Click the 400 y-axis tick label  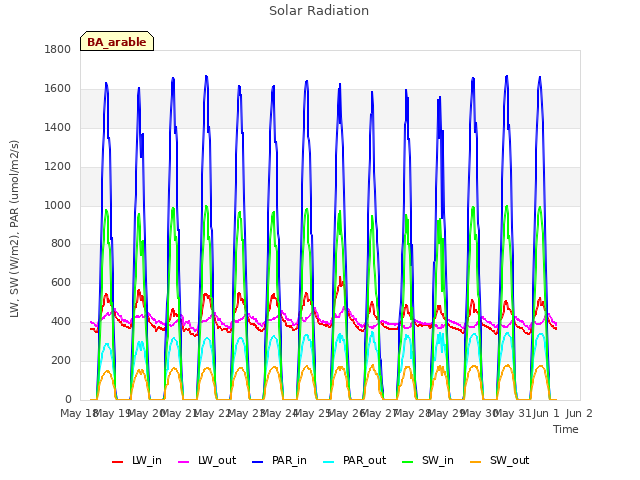(x=61, y=322)
